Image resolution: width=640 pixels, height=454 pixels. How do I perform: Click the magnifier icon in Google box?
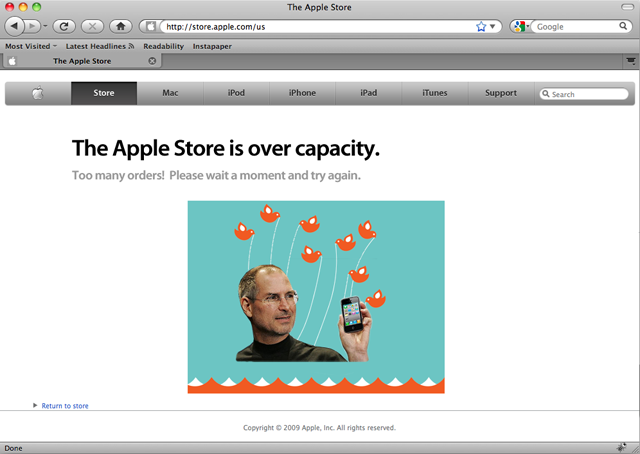pyautogui.click(x=623, y=26)
